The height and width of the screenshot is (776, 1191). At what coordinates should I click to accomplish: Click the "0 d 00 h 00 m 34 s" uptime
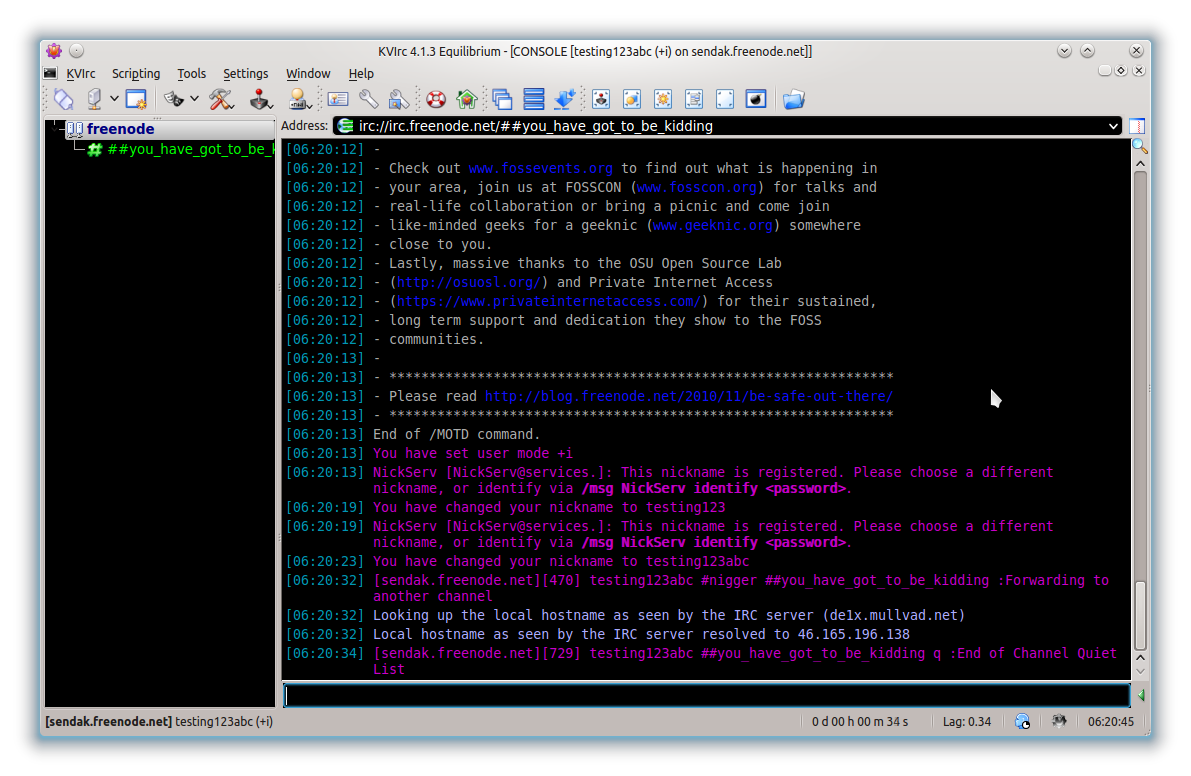860,721
